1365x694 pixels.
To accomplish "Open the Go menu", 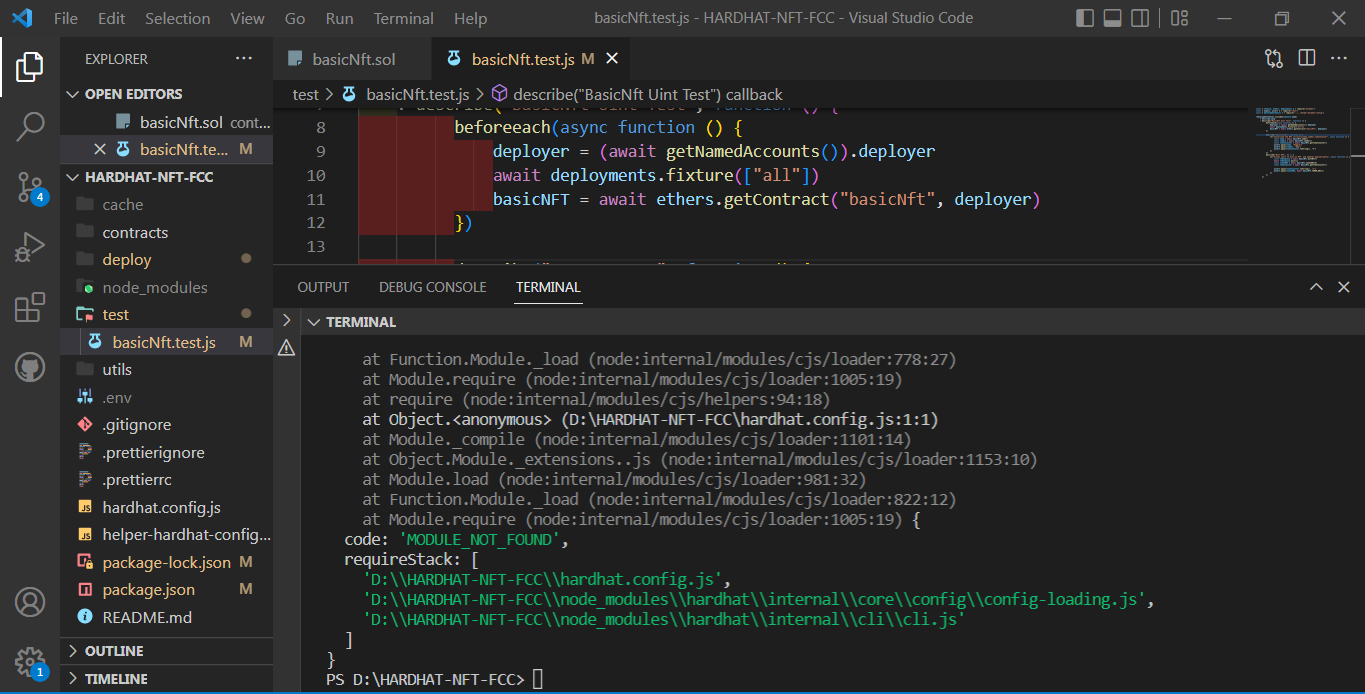I will click(295, 18).
